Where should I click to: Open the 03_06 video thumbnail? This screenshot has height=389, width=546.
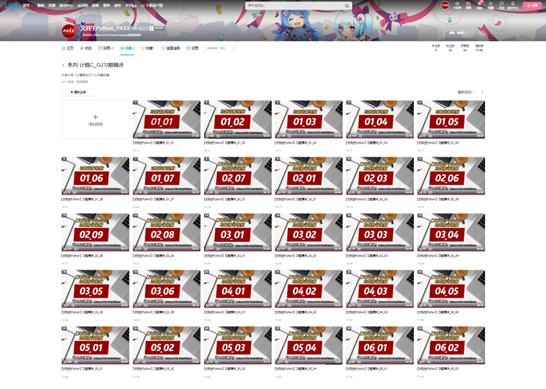coord(166,289)
